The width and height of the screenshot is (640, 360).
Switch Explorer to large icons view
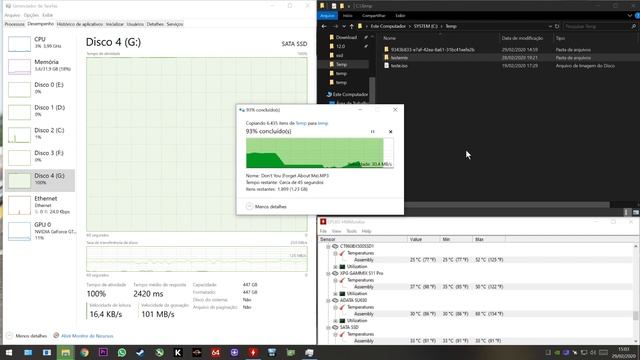point(636,212)
